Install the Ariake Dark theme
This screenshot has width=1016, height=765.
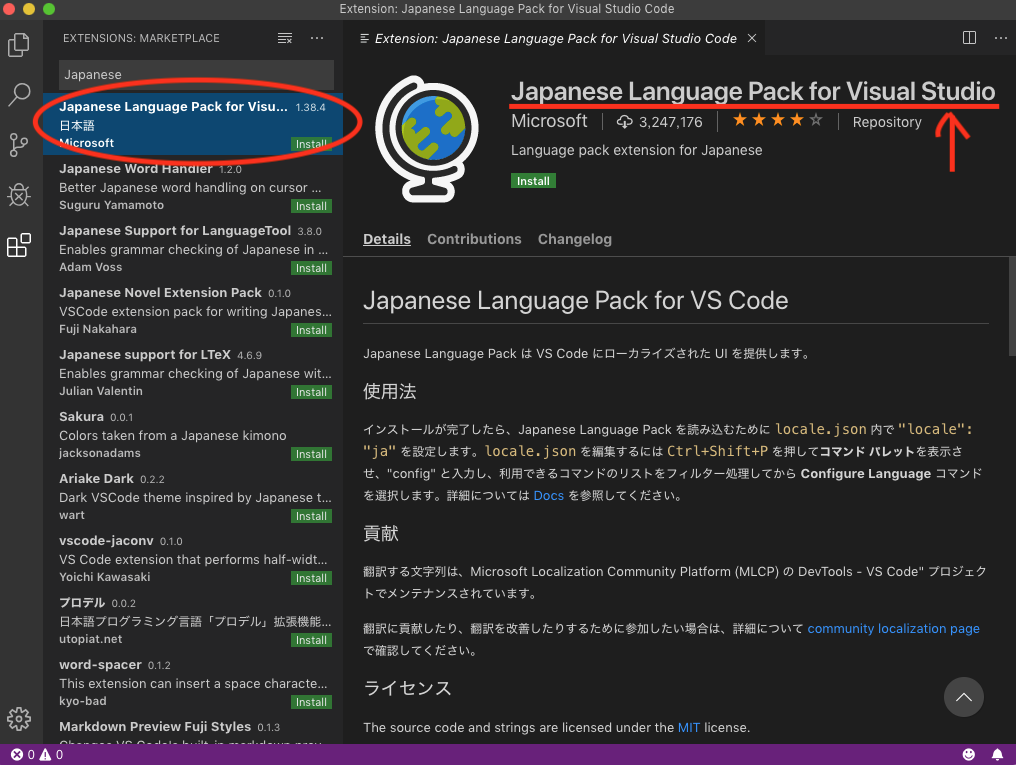click(x=311, y=516)
